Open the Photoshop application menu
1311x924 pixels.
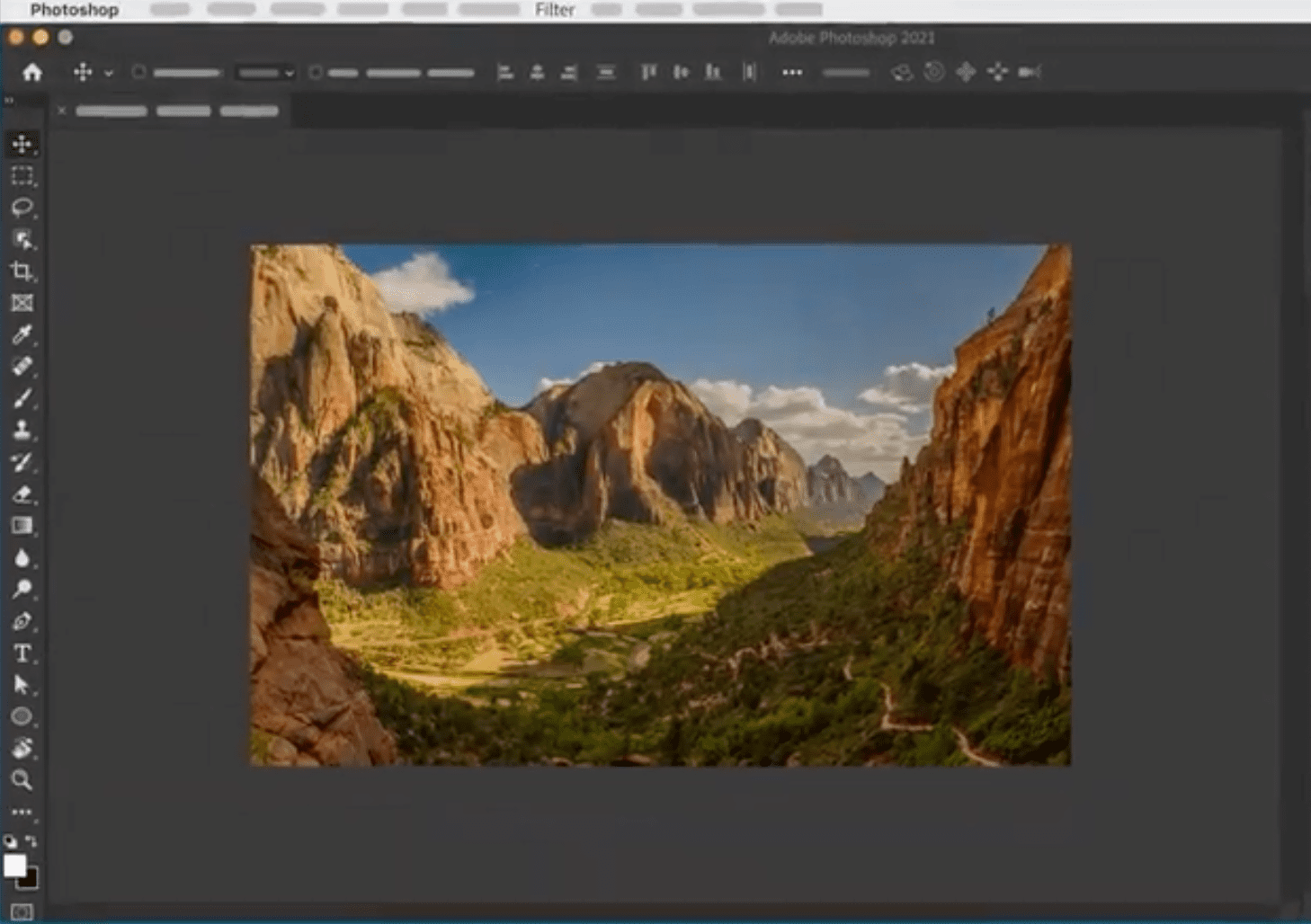tap(75, 10)
